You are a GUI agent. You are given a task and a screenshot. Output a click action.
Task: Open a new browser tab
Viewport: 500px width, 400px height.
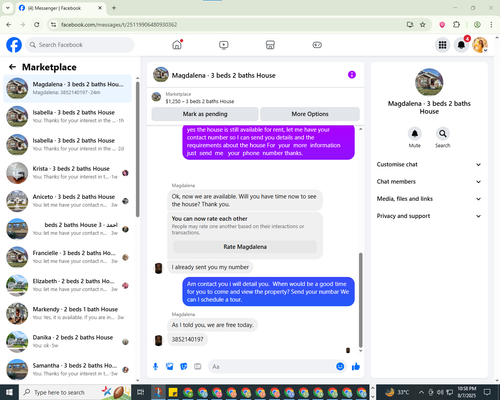[114, 8]
